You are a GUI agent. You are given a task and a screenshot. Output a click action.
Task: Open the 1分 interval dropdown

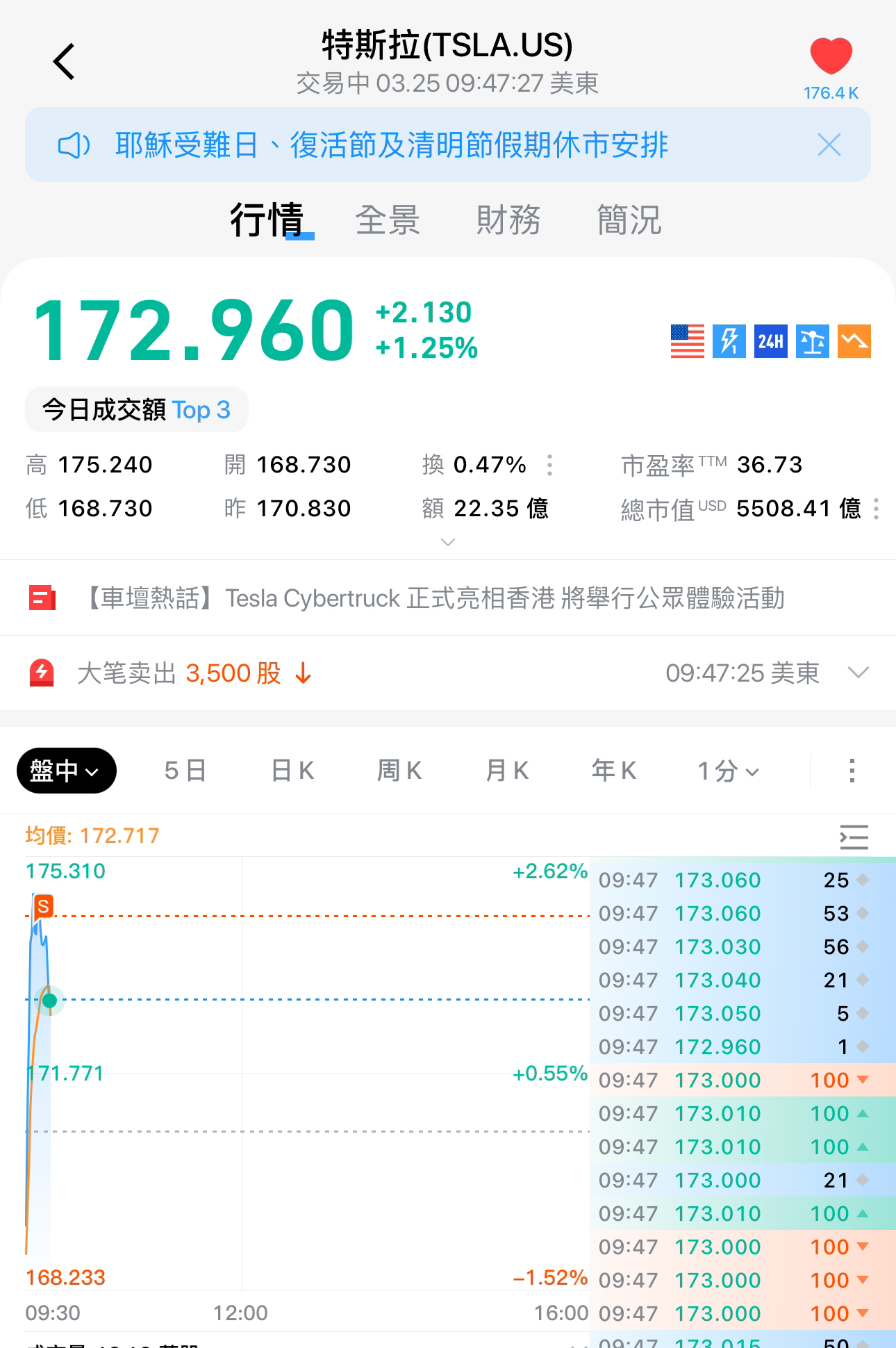coord(728,771)
